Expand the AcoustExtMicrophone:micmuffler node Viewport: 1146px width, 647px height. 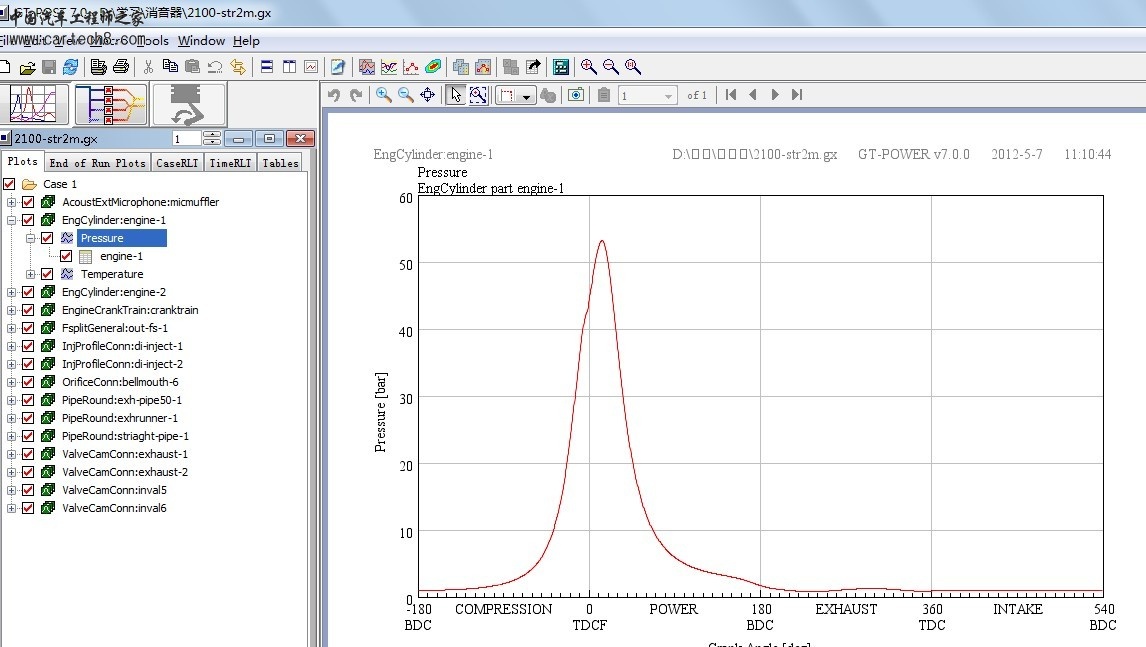click(x=11, y=203)
